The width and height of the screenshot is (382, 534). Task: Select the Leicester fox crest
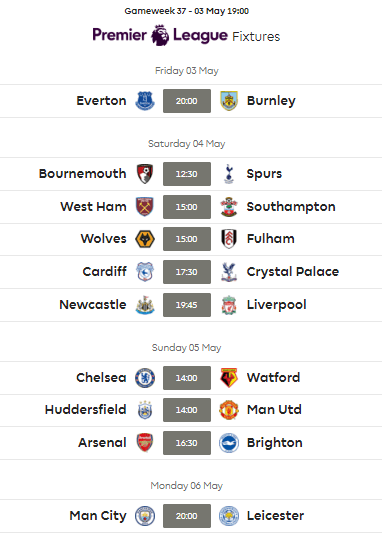point(229,516)
